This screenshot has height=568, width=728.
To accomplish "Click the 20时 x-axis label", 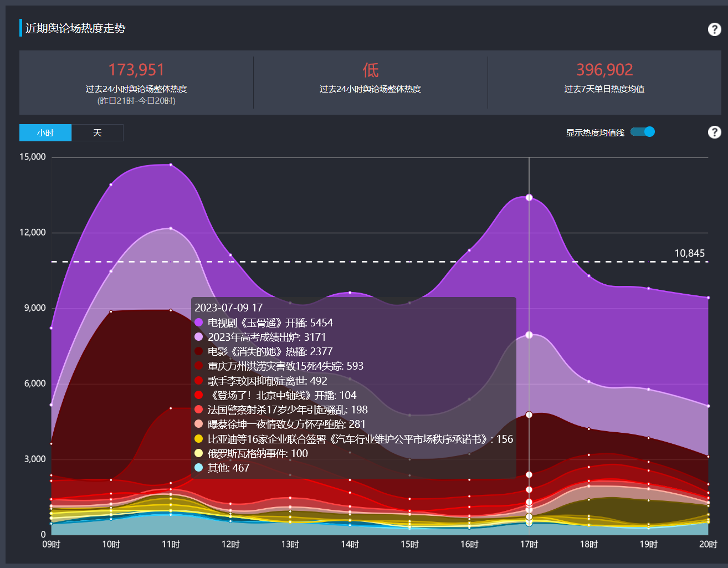I will (708, 544).
